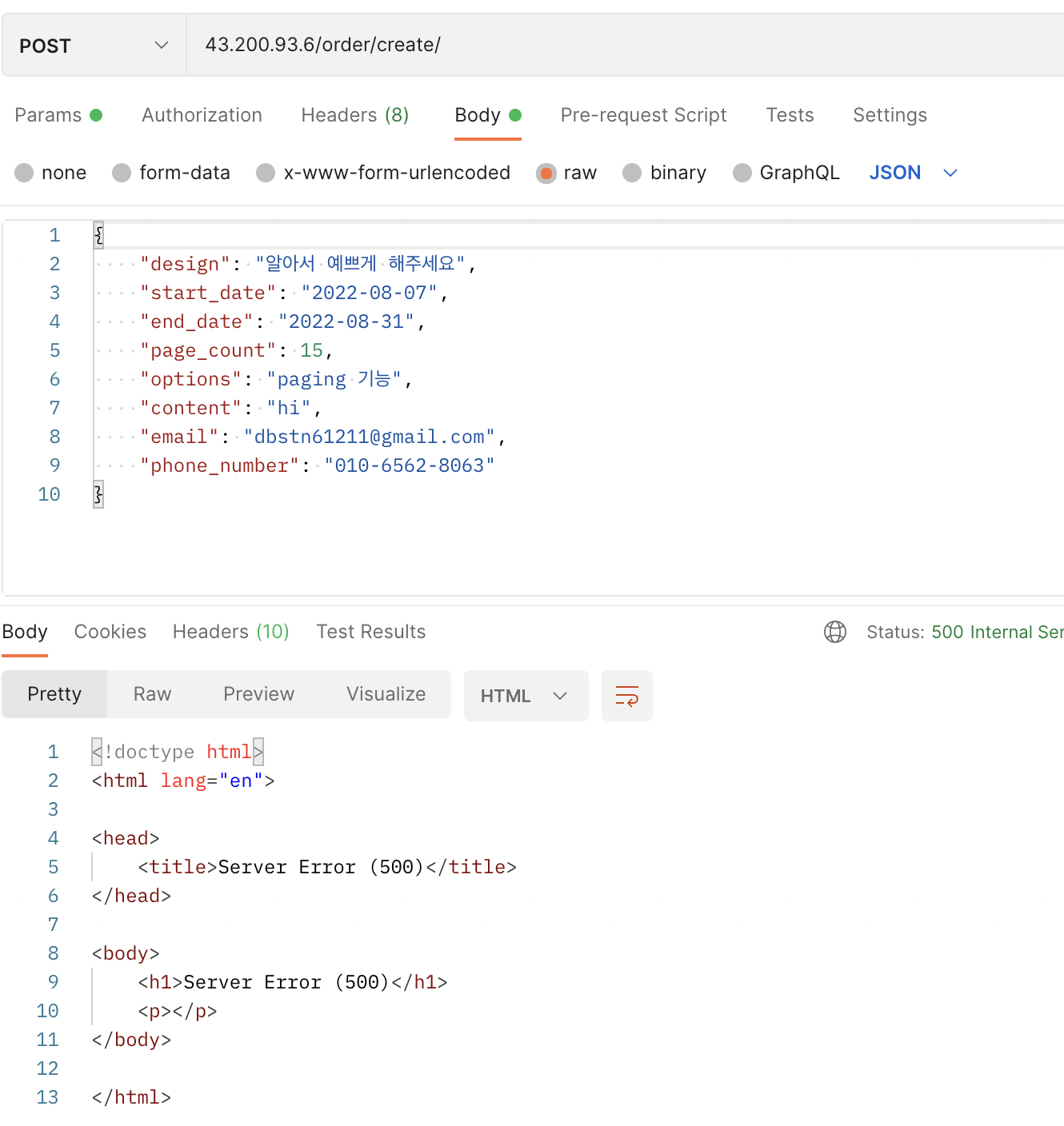Open the Params tab
Image resolution: width=1064 pixels, height=1126 pixels.
58,115
